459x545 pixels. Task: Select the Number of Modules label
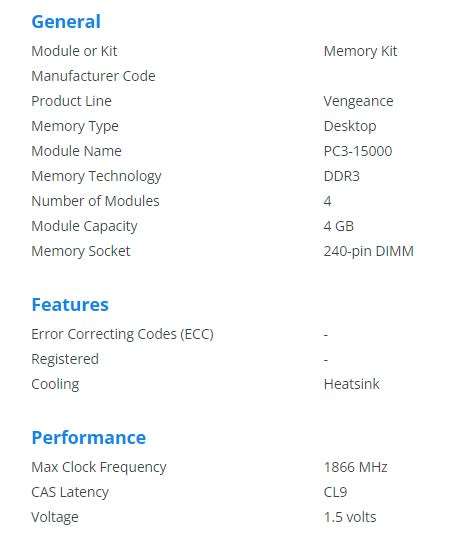click(x=96, y=201)
